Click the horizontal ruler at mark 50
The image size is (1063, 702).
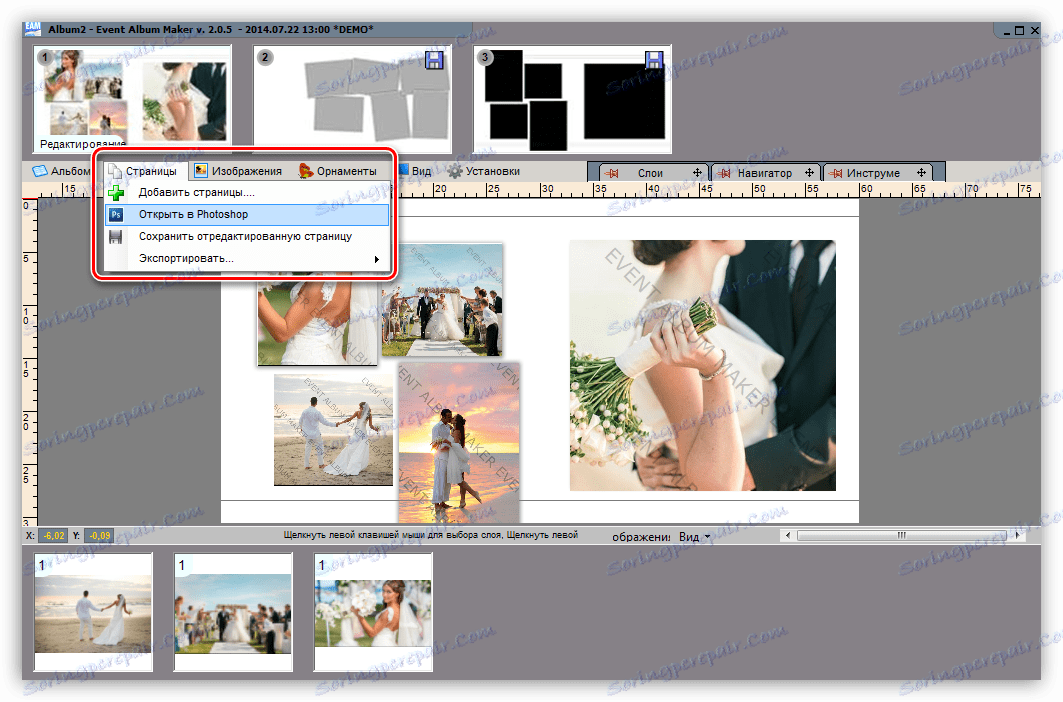pyautogui.click(x=759, y=189)
